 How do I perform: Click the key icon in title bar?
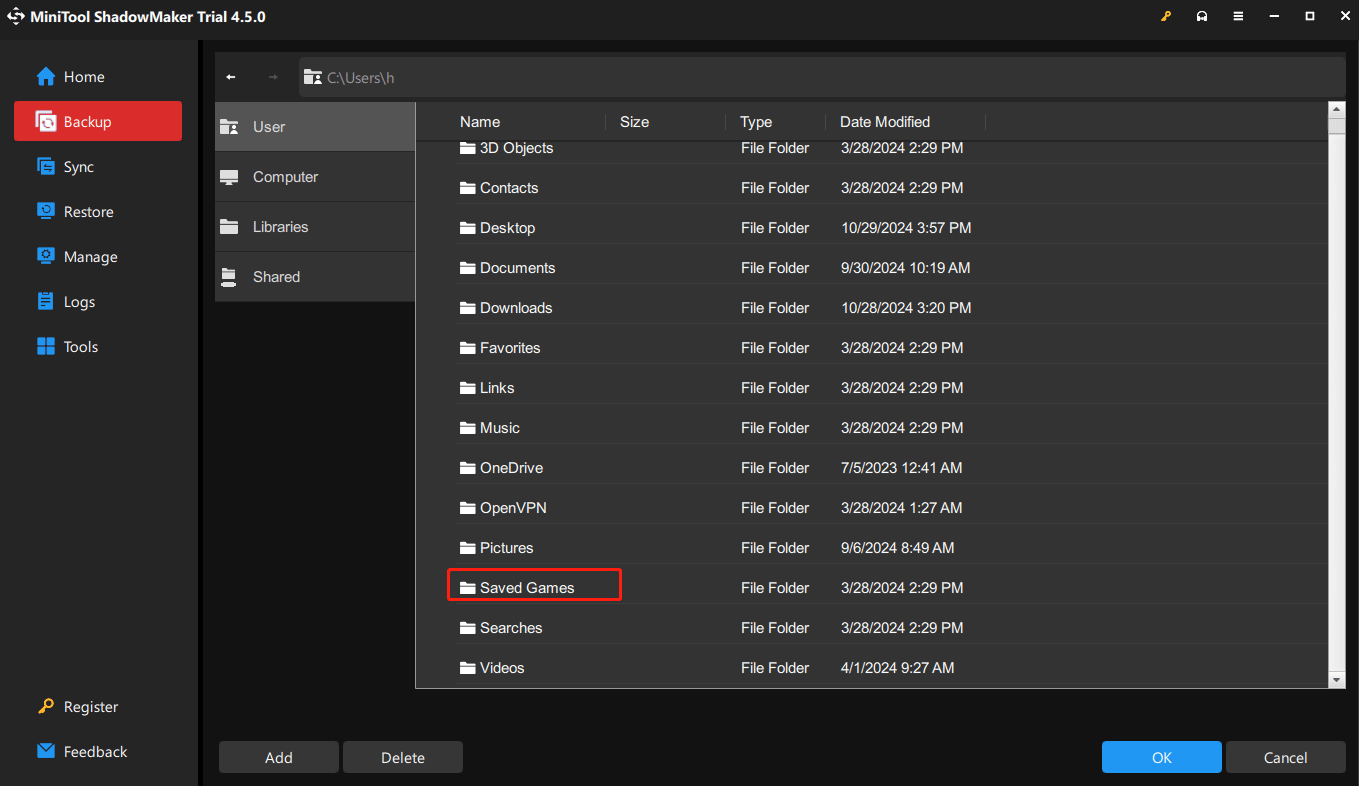[x=1166, y=17]
